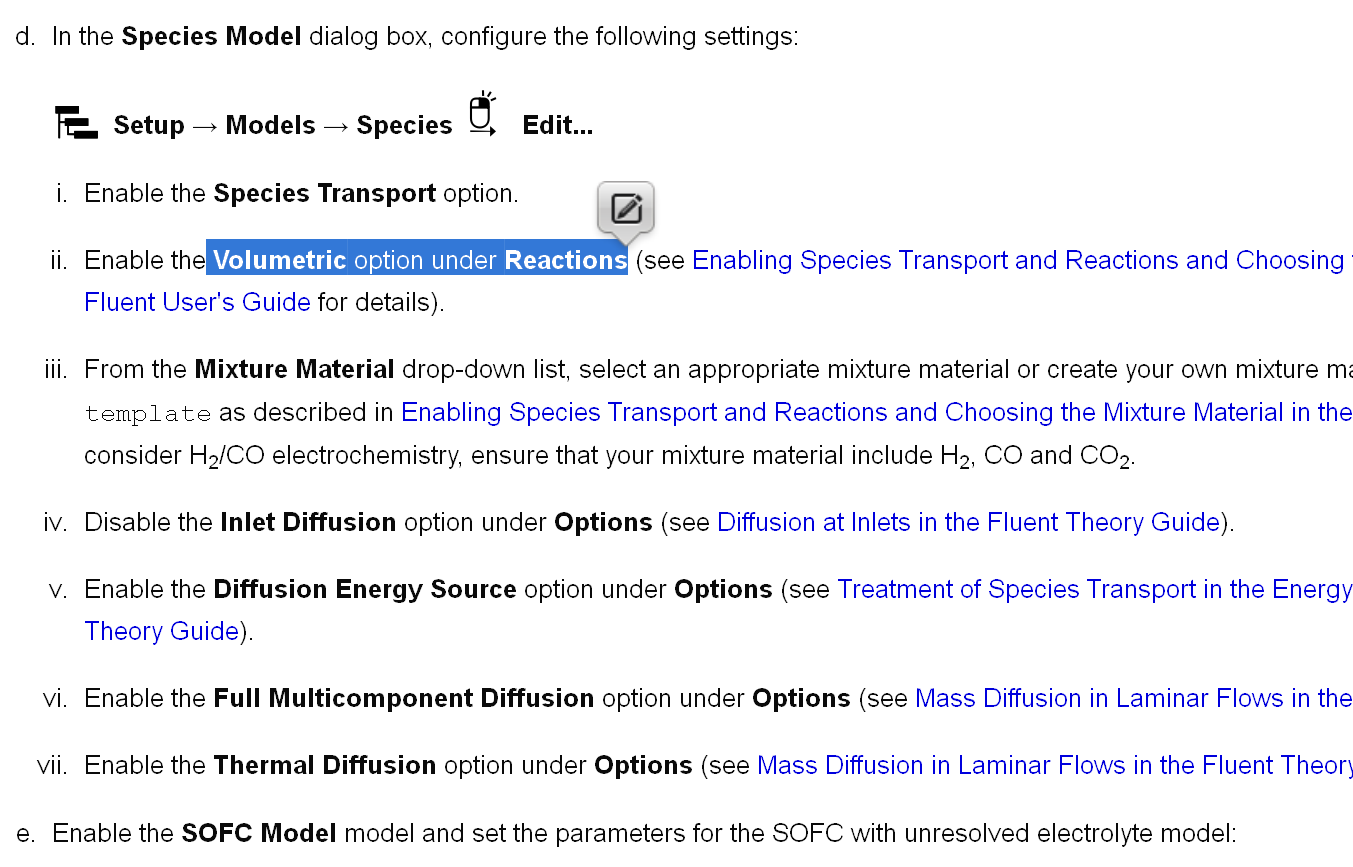Click the Theory Guide link under step v

[x=162, y=632]
